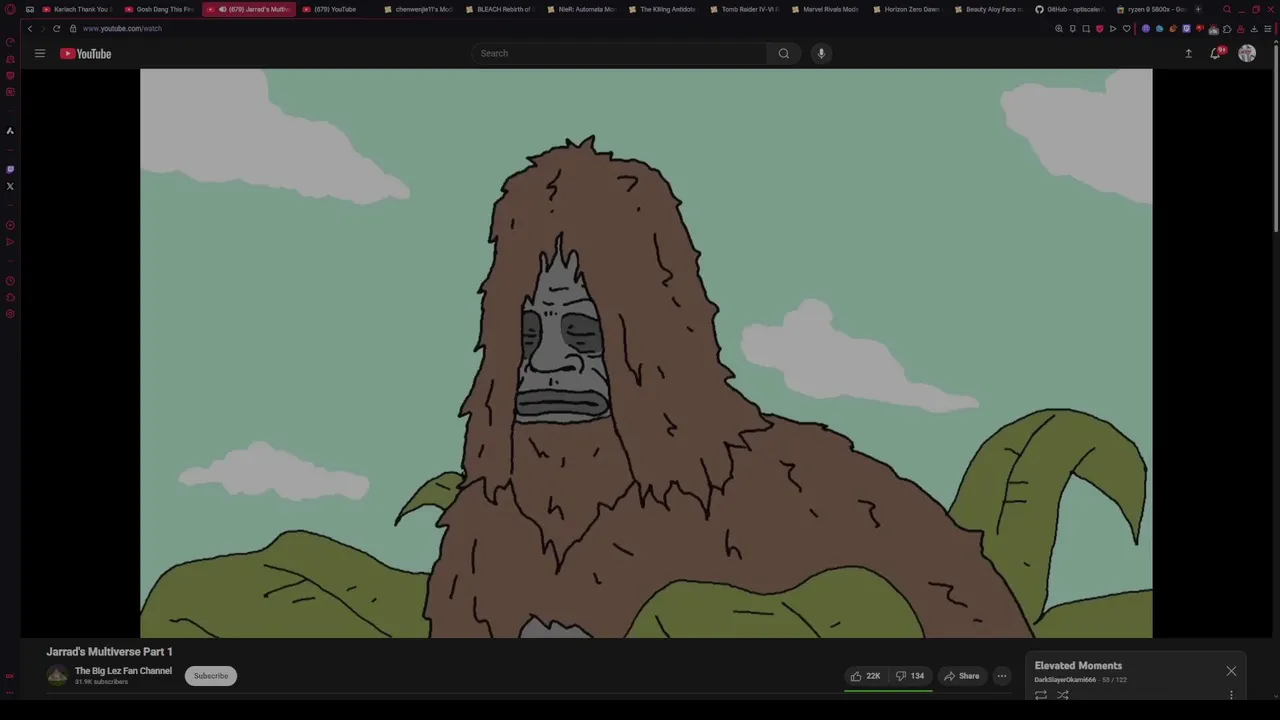This screenshot has height=720, width=1280.
Task: Open a new tab with plus button
Action: tap(1198, 9)
